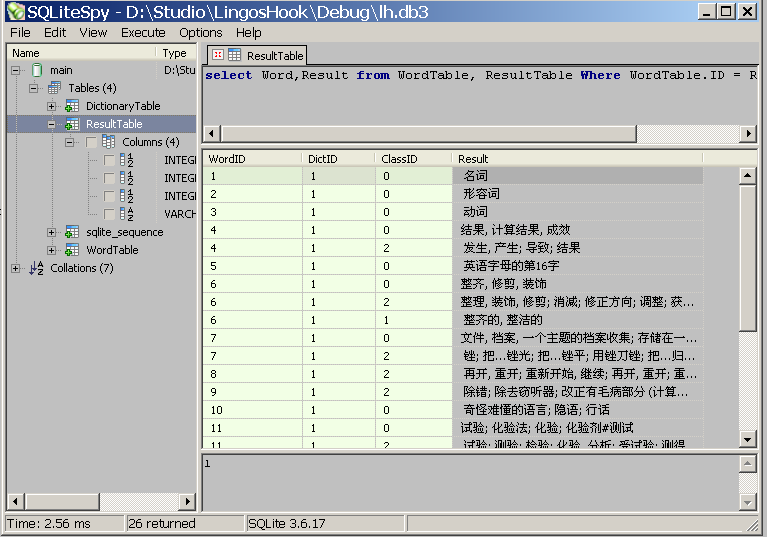Select WordID cell with value 10

pos(252,410)
